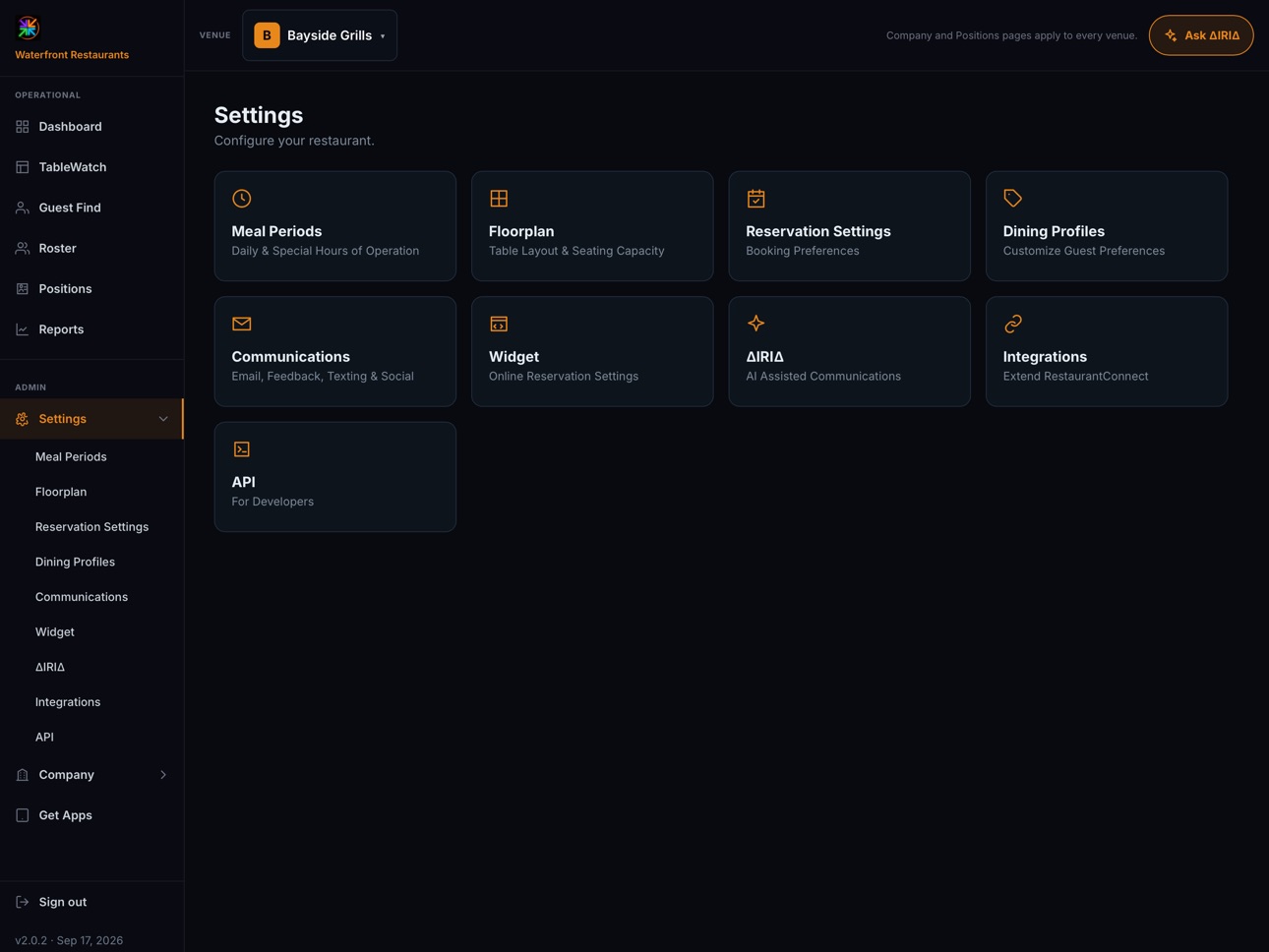The image size is (1269, 952).
Task: Collapse the Settings submenu chevron
Action: pos(163,419)
